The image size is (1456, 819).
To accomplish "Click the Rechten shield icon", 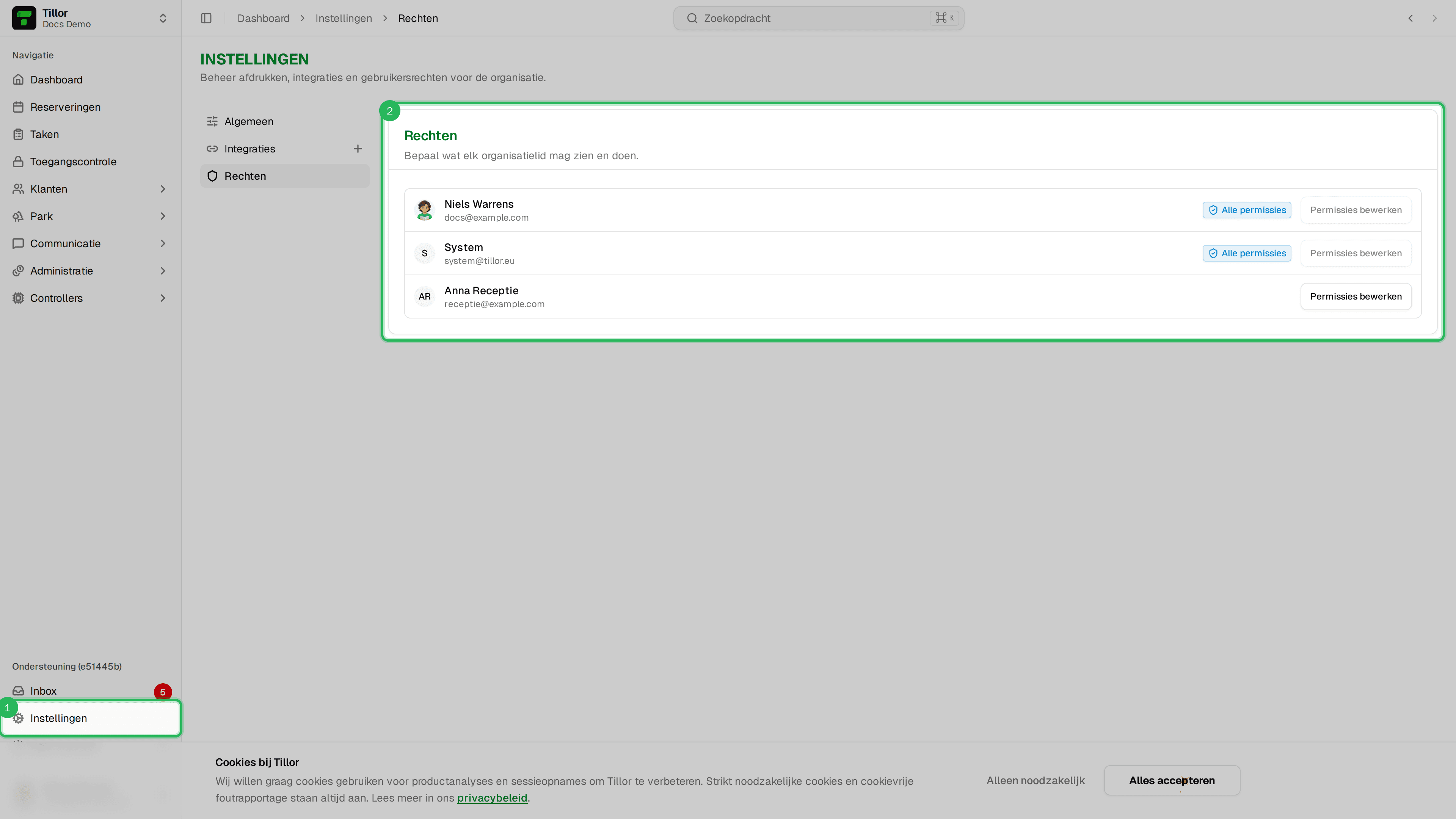I will 212,176.
